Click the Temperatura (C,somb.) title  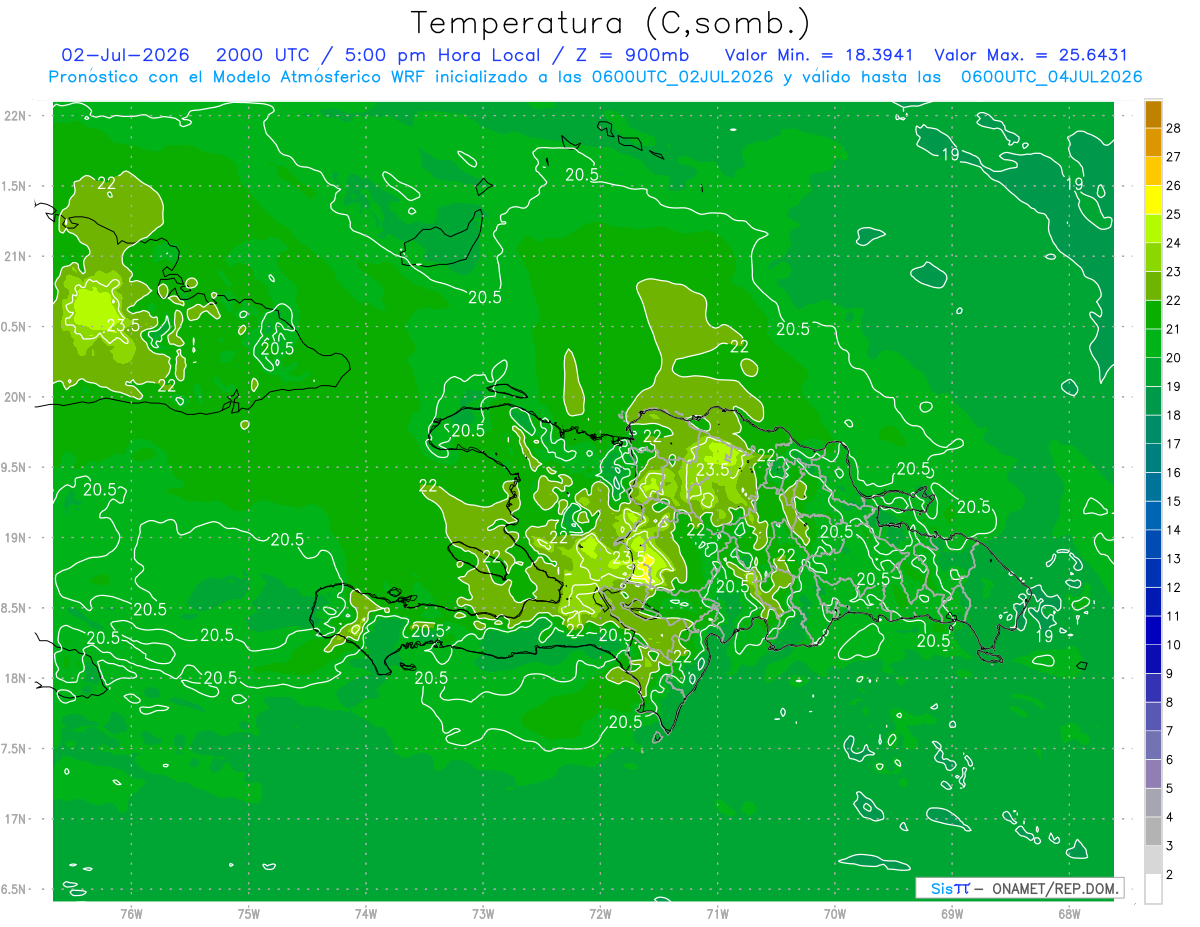(611, 23)
